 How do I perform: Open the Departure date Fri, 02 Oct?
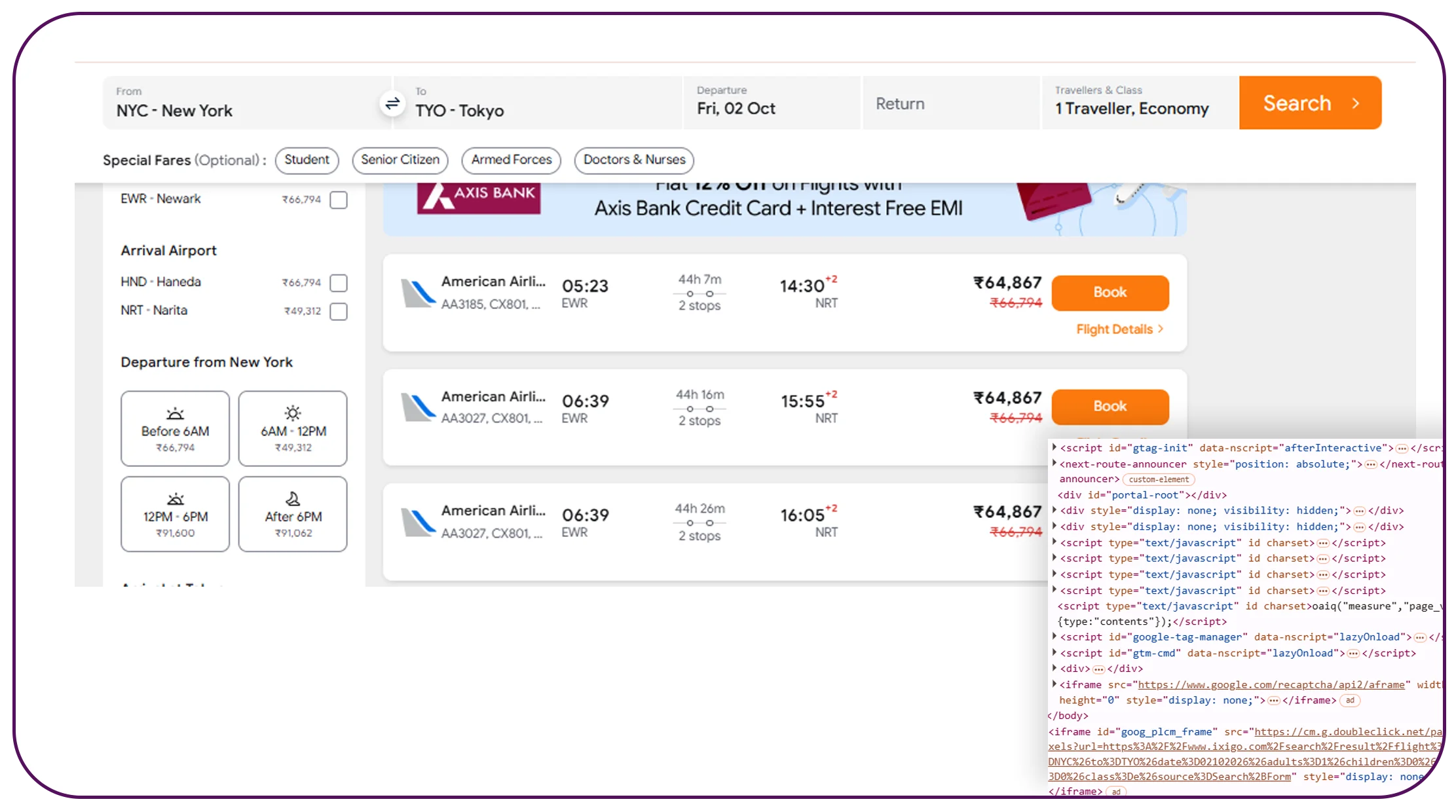(772, 103)
